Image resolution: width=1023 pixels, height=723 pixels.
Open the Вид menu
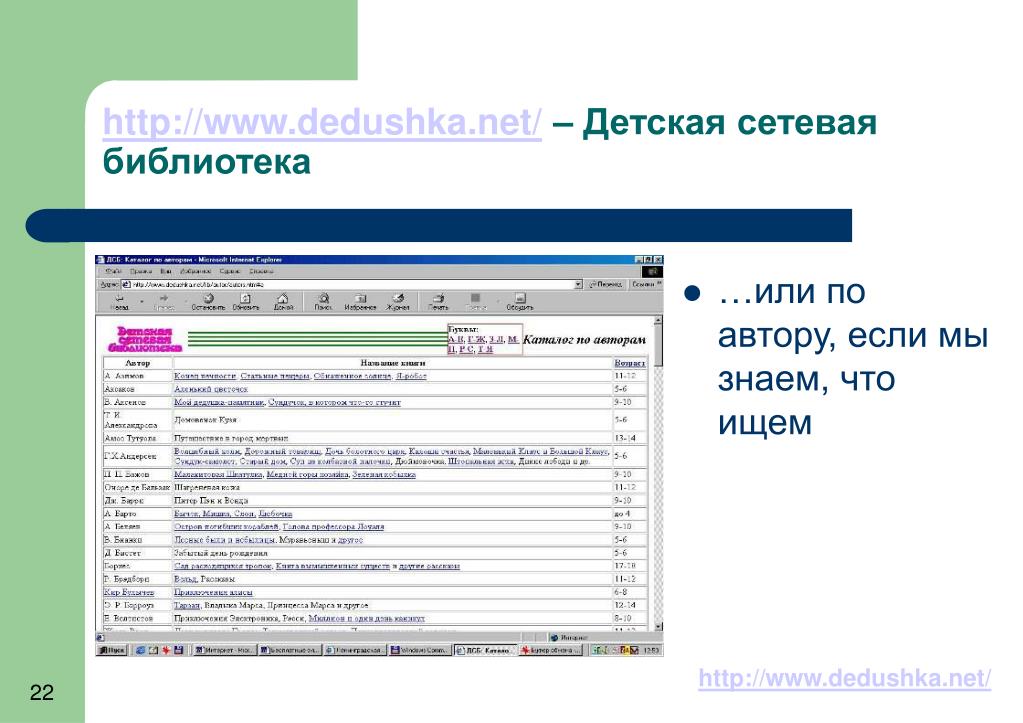point(166,271)
